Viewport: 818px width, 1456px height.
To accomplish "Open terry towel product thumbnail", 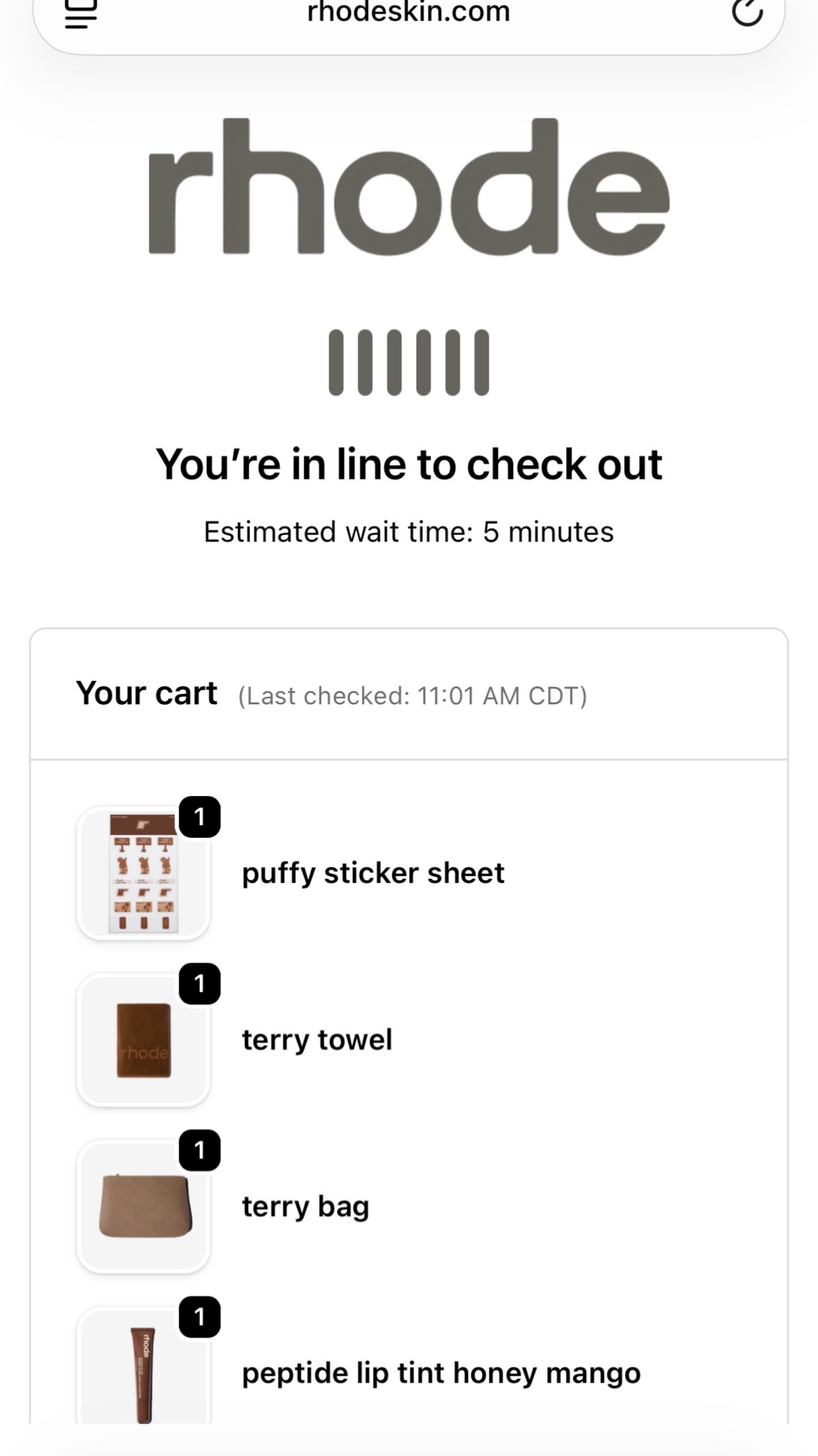I will [x=143, y=1040].
